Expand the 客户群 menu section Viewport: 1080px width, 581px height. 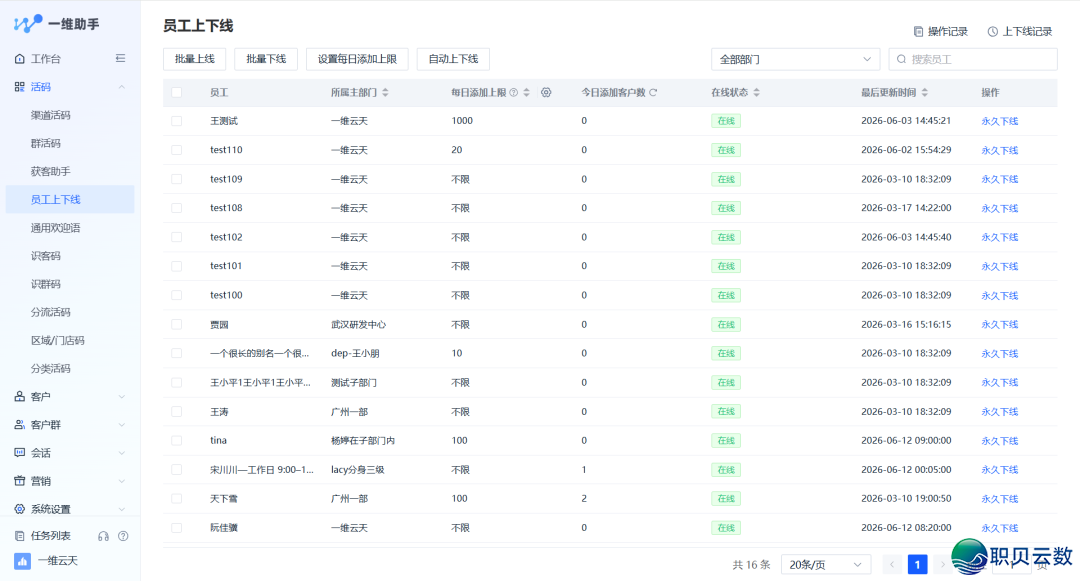tap(122, 425)
